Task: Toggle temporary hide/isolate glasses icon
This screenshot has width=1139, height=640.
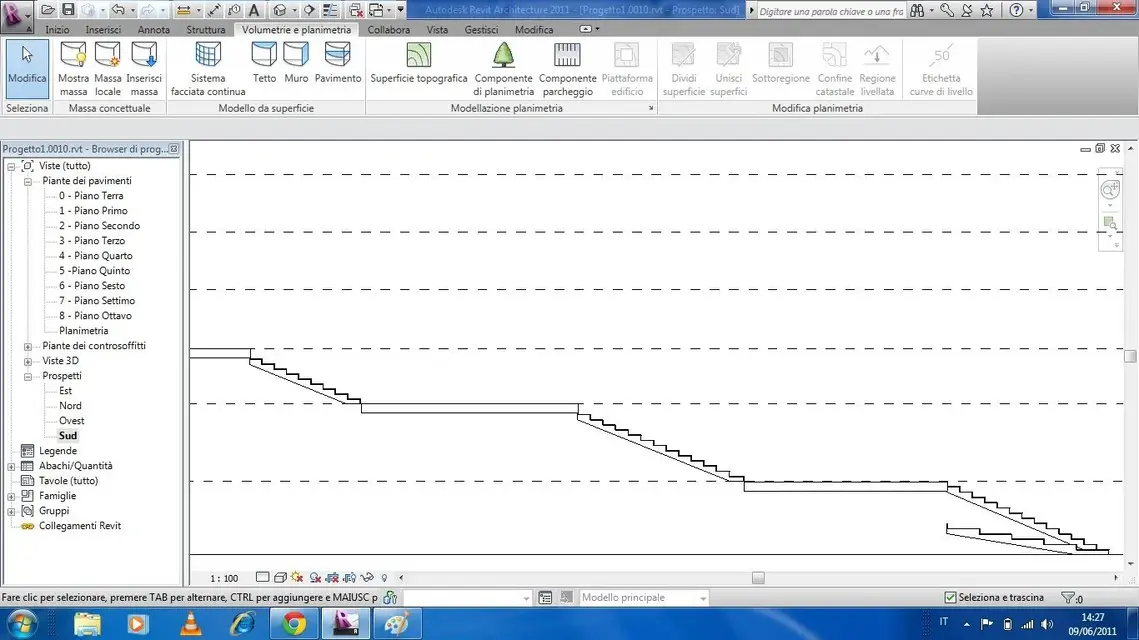Action: [x=367, y=578]
